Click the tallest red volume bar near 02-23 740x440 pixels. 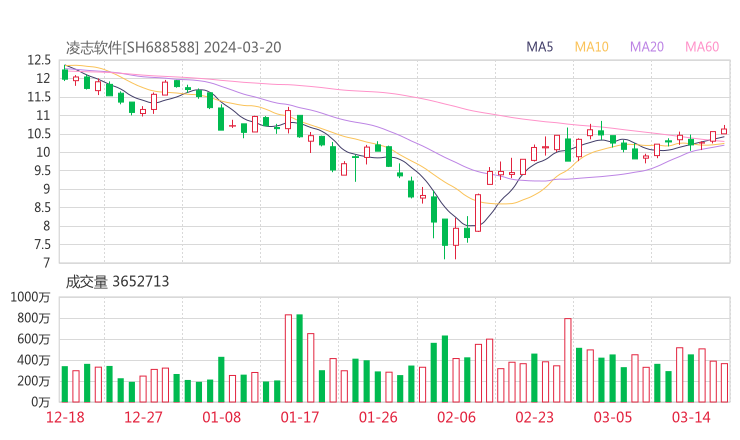[x=568, y=360]
